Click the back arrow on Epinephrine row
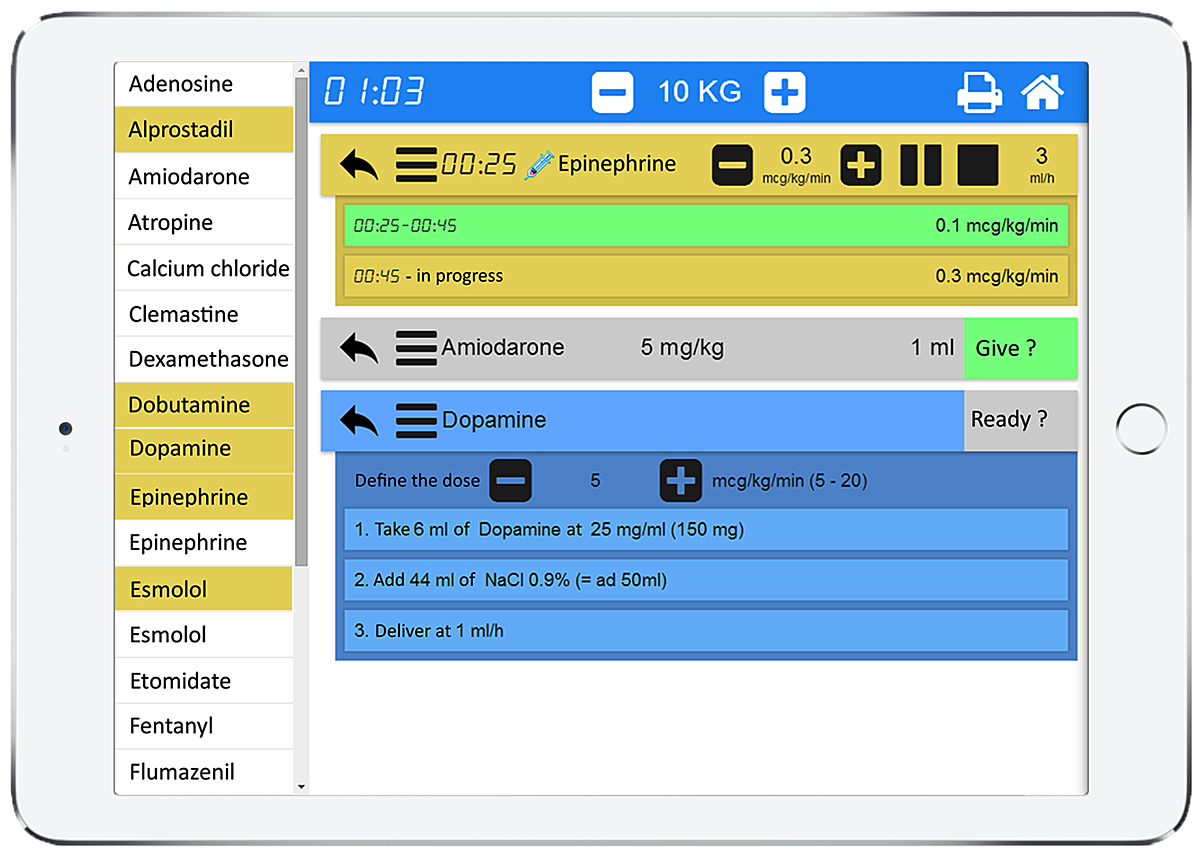 (x=359, y=165)
